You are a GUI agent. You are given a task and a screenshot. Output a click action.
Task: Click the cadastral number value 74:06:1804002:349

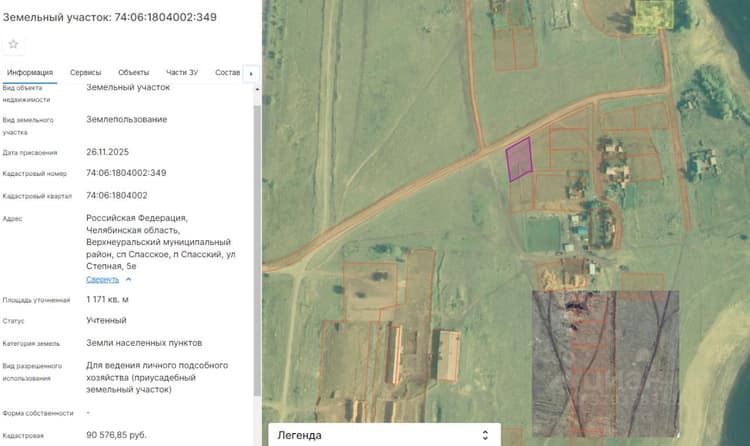pyautogui.click(x=126, y=173)
